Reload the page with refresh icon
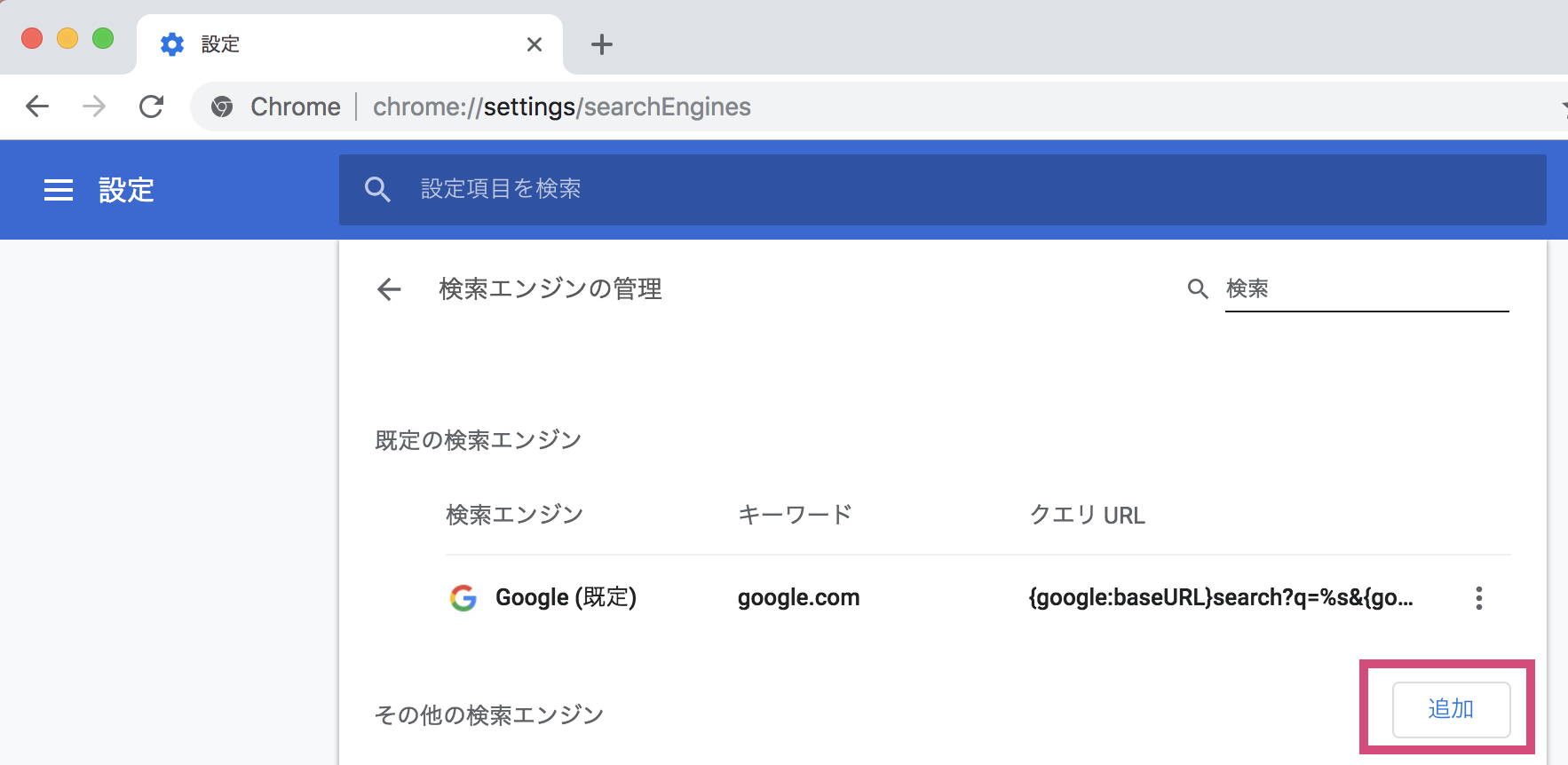Viewport: 1568px width, 765px height. pyautogui.click(x=152, y=106)
